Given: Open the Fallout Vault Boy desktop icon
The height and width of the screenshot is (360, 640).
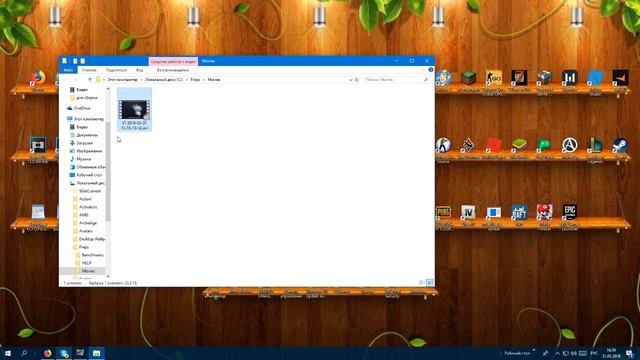Looking at the screenshot, I should (443, 78).
